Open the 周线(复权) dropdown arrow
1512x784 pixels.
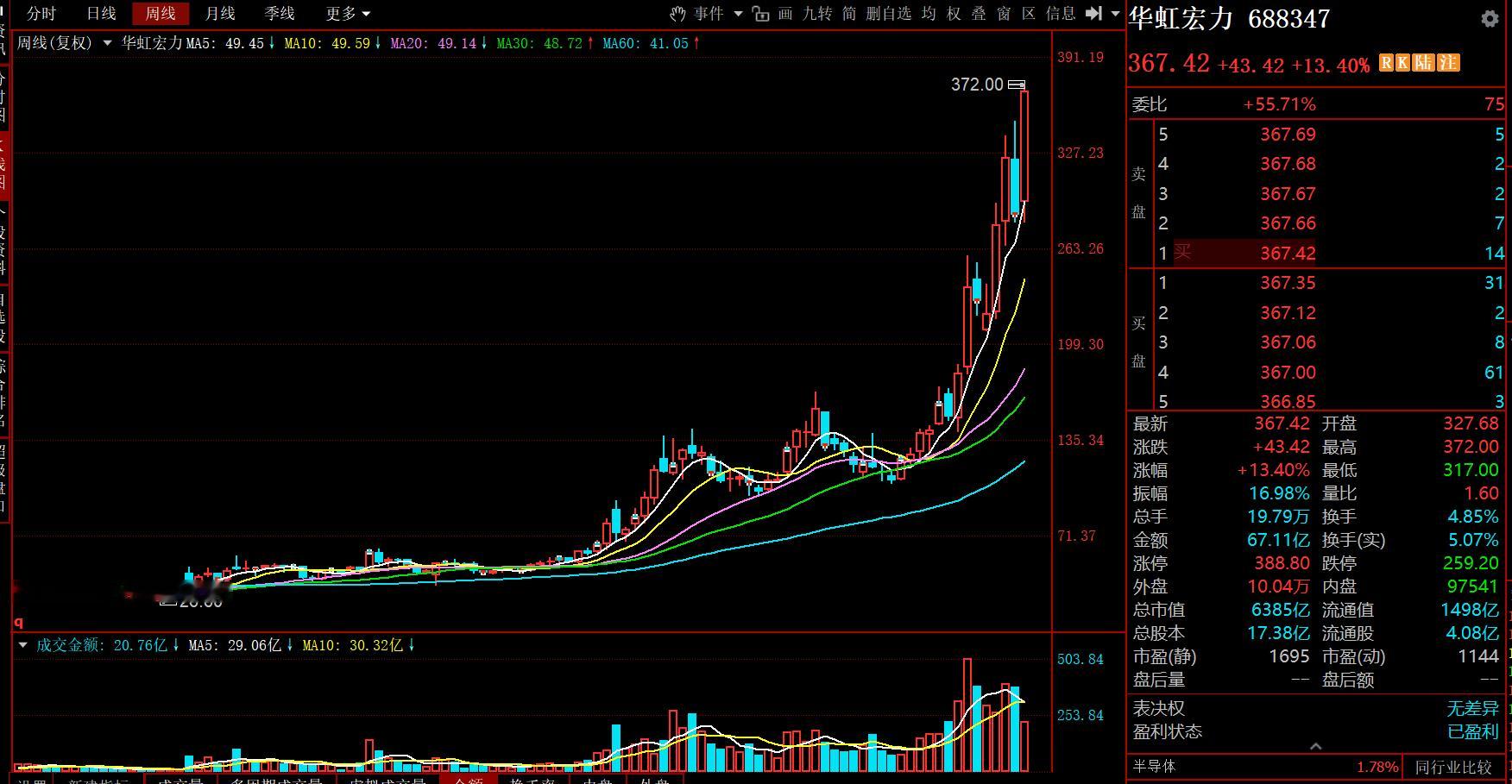pos(107,42)
